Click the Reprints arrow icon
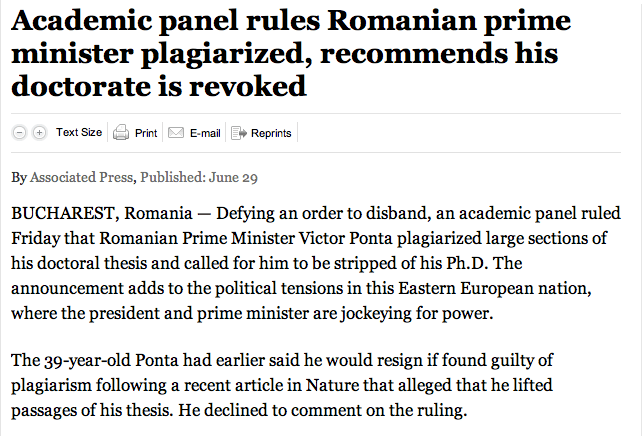Viewport: 644px width, 436px height. click(x=238, y=133)
